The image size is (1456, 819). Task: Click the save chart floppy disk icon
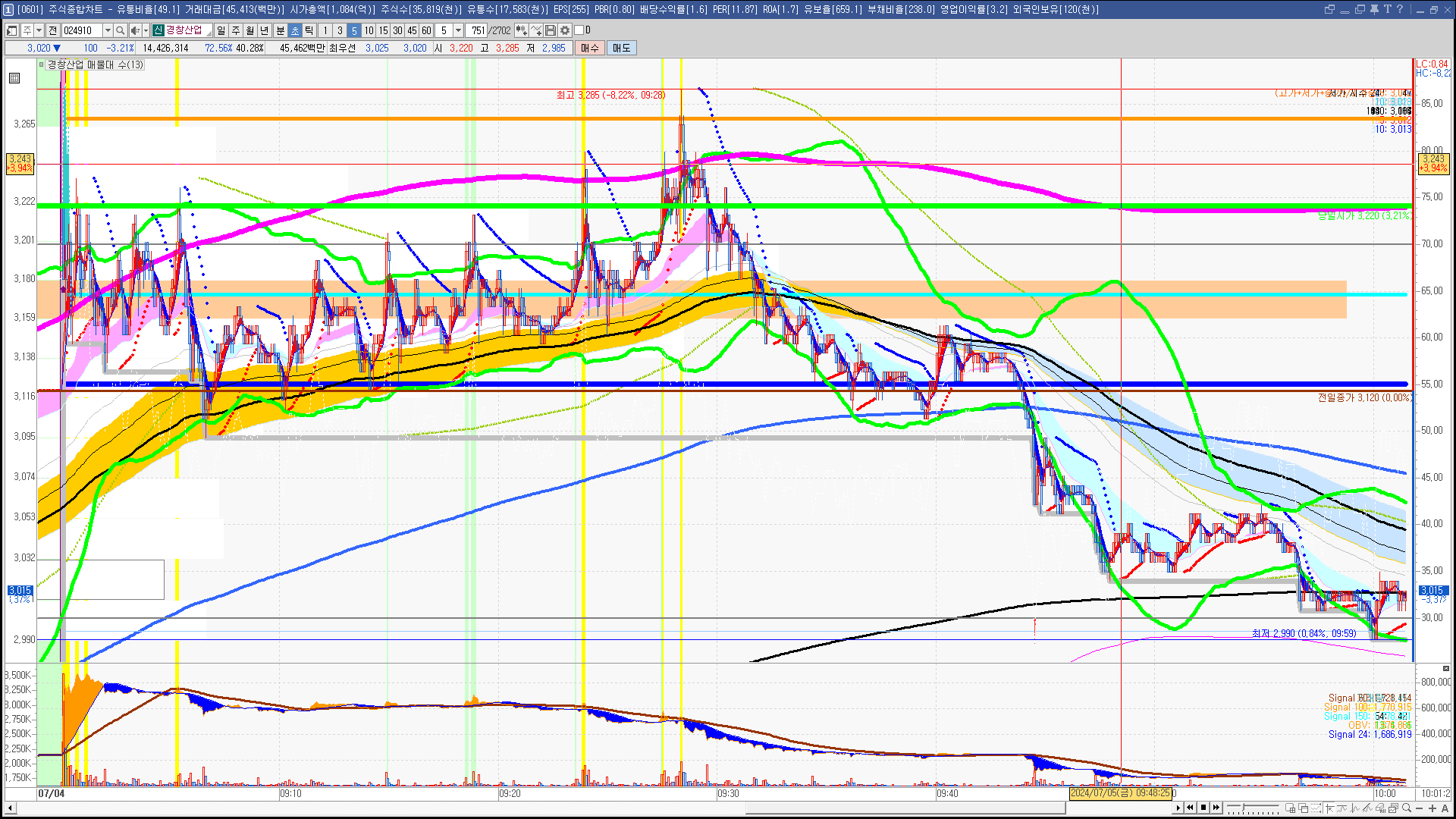[551, 30]
